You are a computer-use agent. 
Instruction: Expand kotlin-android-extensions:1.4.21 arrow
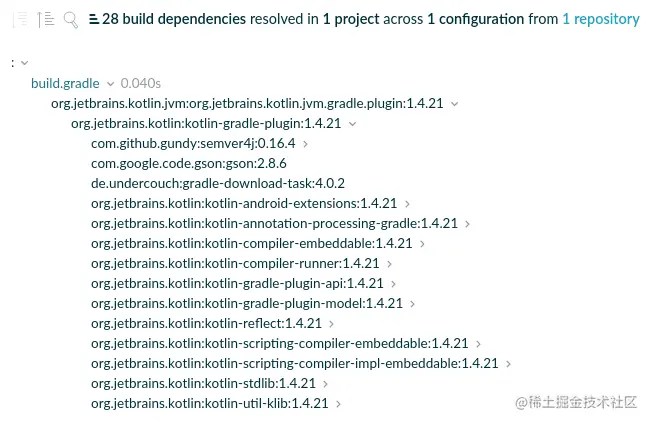tap(406, 203)
